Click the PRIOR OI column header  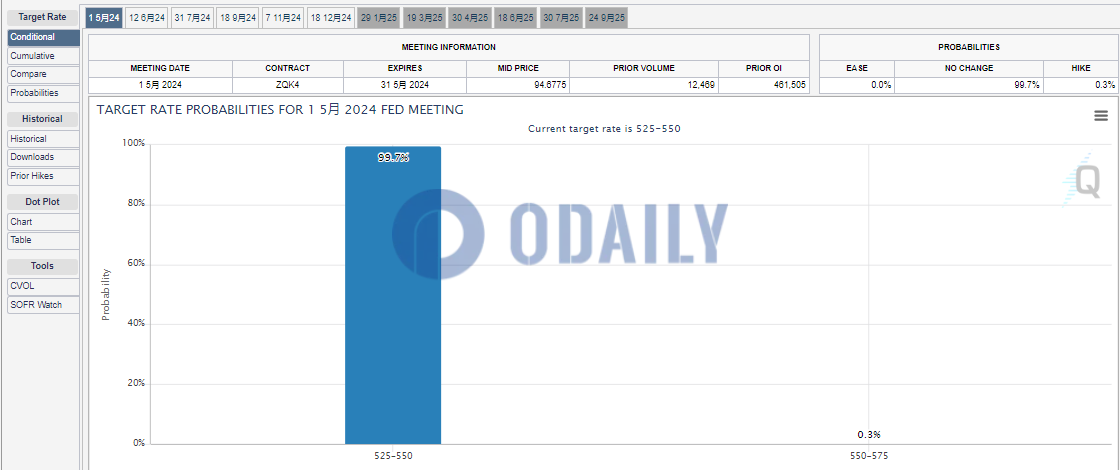coord(764,69)
